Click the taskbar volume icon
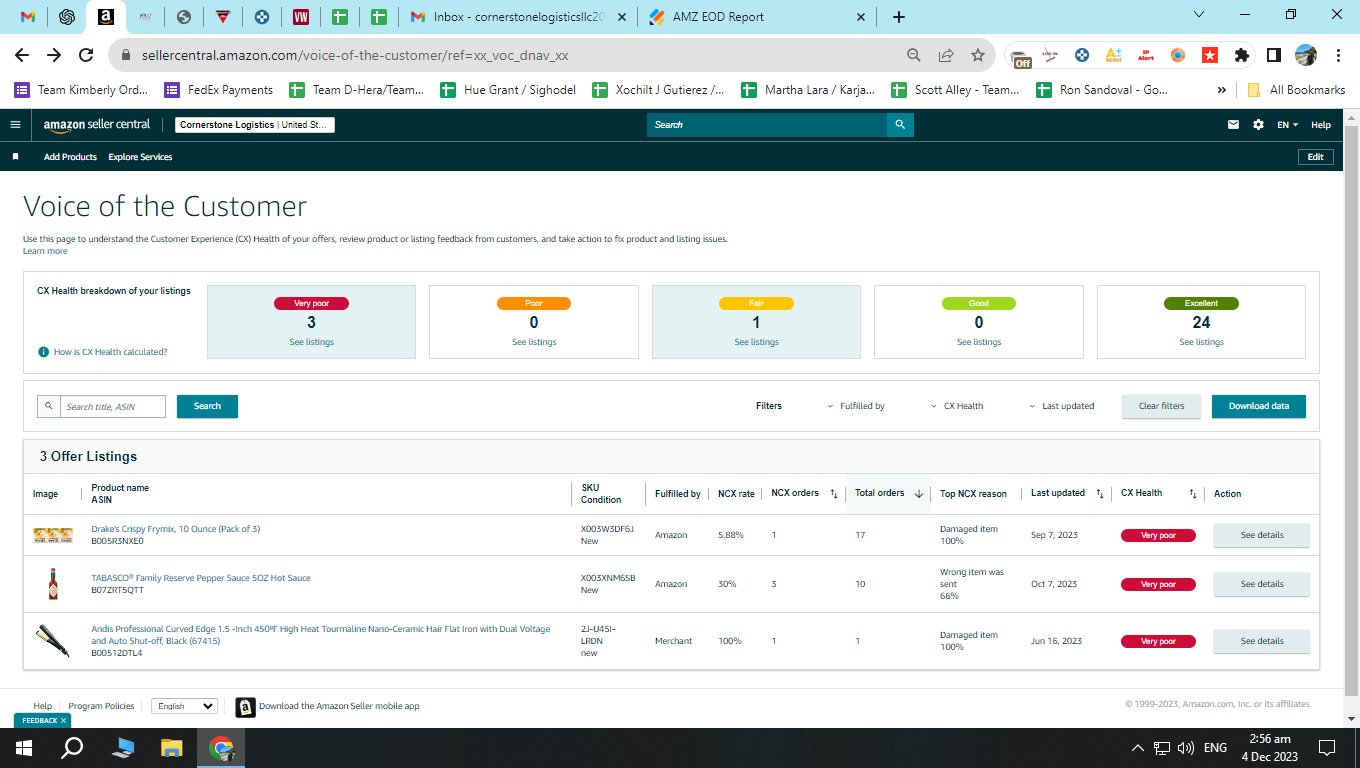 [1186, 748]
